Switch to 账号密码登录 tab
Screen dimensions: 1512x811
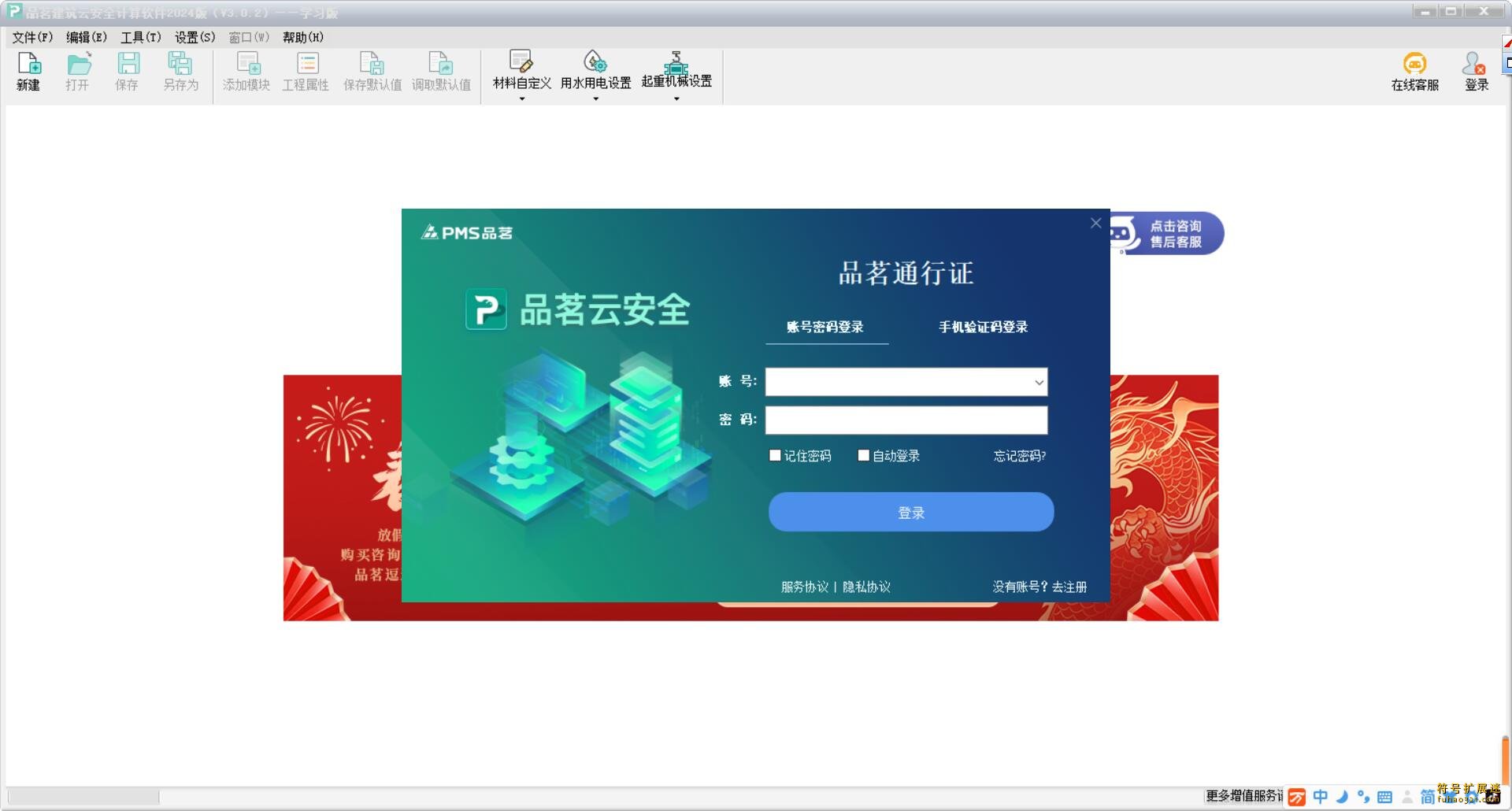click(x=825, y=327)
